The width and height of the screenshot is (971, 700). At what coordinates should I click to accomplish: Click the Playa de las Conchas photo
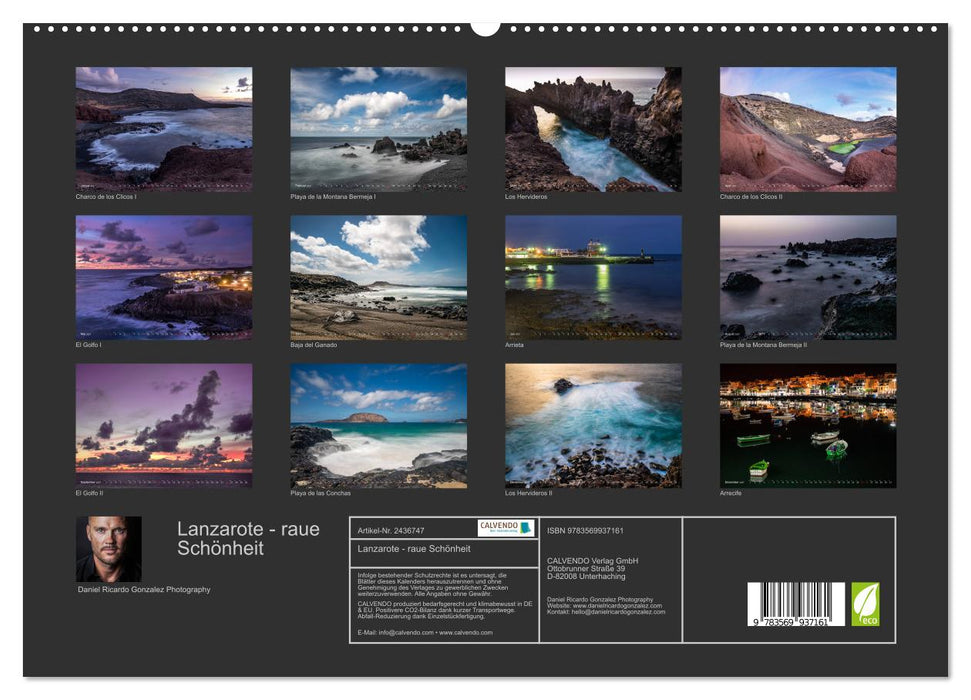click(379, 426)
